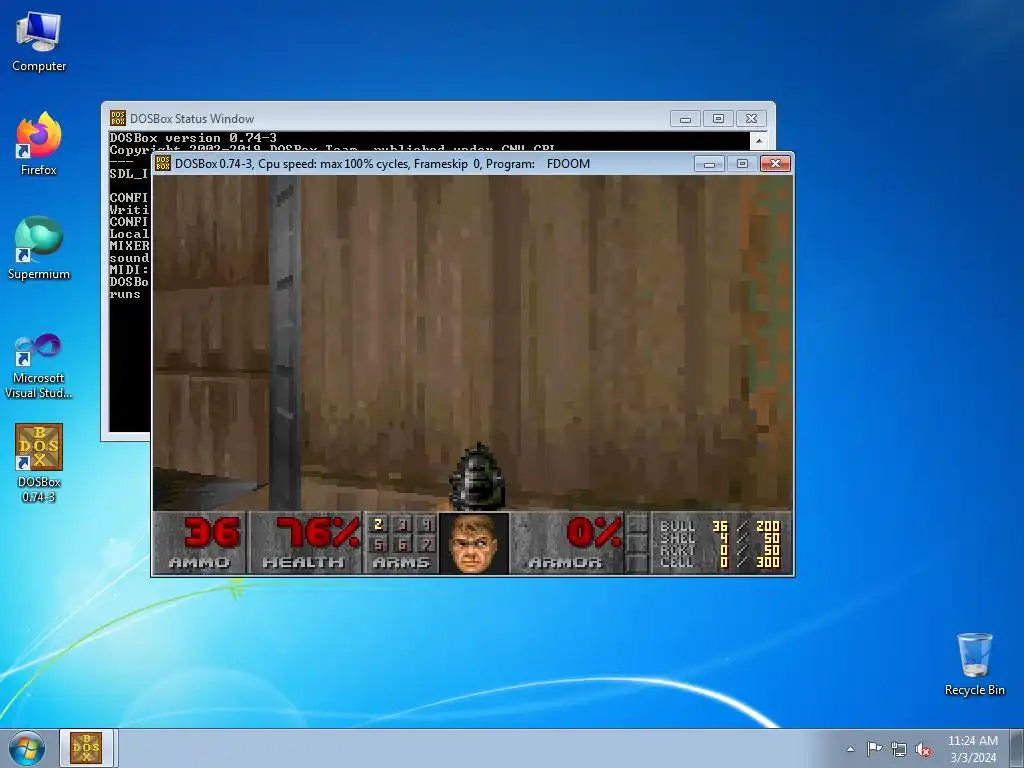Click the FDOOM window title bar text

[382, 164]
